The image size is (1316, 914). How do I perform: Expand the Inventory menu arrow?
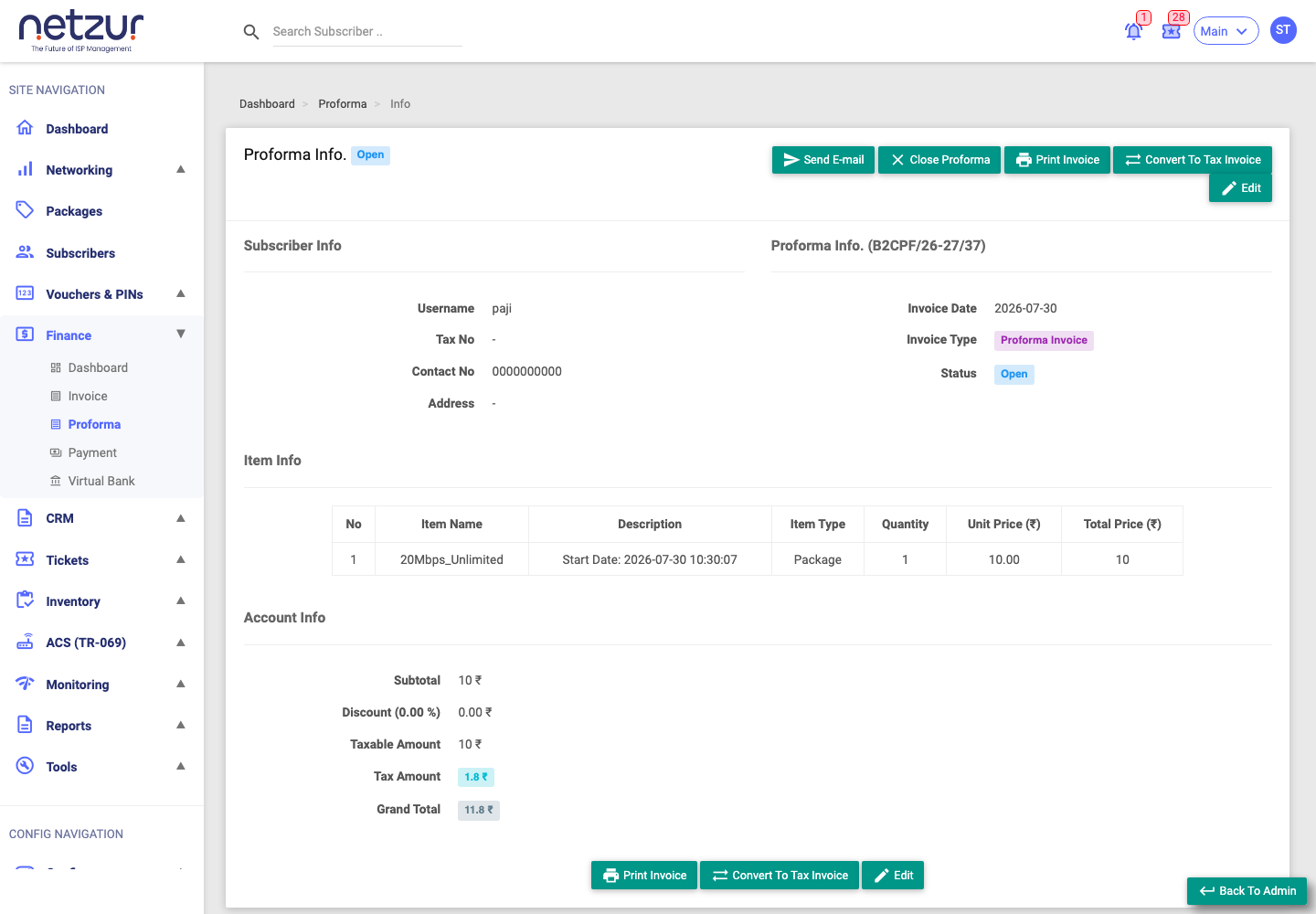181,600
